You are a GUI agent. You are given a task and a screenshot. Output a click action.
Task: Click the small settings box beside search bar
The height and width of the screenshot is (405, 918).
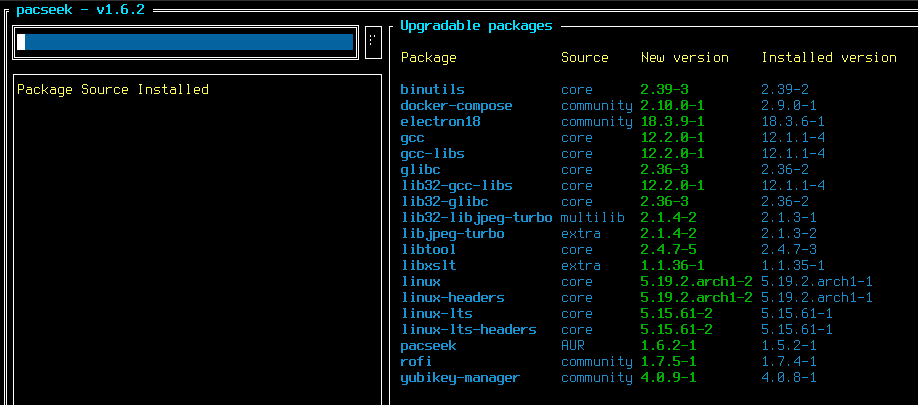(372, 41)
